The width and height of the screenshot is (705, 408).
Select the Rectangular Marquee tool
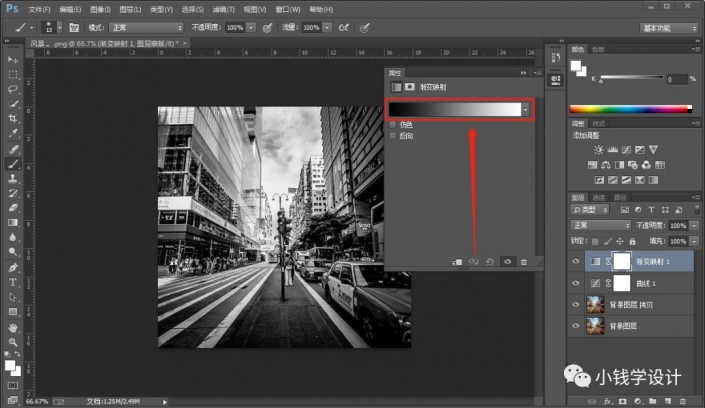click(x=13, y=74)
